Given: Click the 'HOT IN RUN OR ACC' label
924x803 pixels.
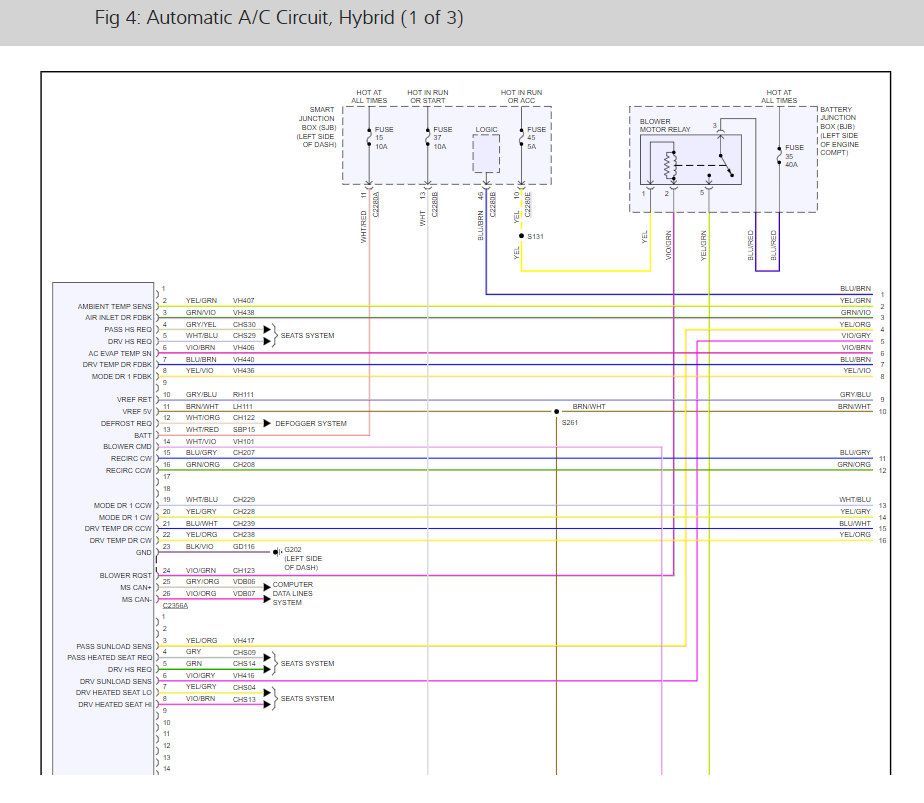Looking at the screenshot, I should (x=522, y=97).
